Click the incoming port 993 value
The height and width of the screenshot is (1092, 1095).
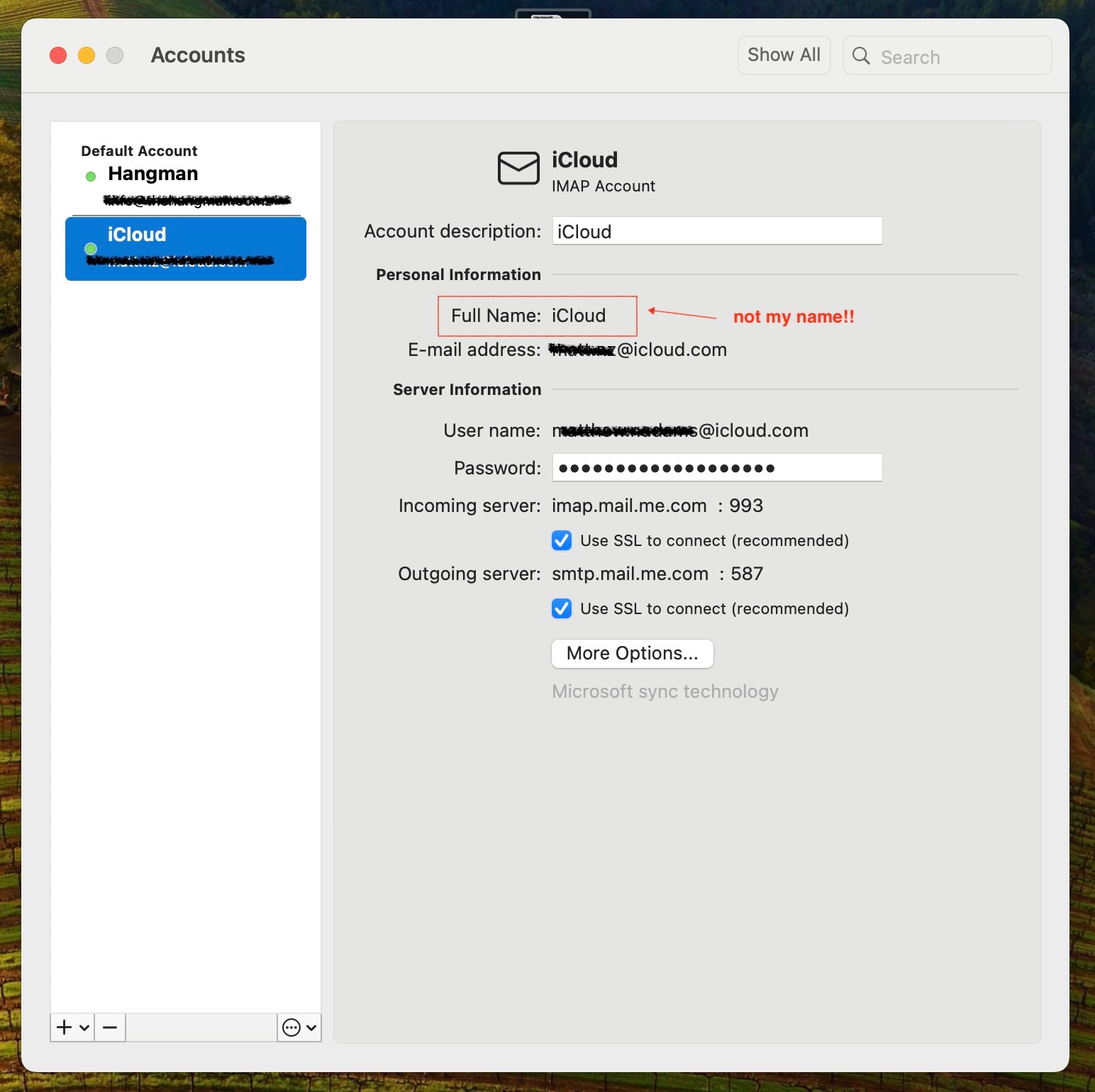(746, 506)
